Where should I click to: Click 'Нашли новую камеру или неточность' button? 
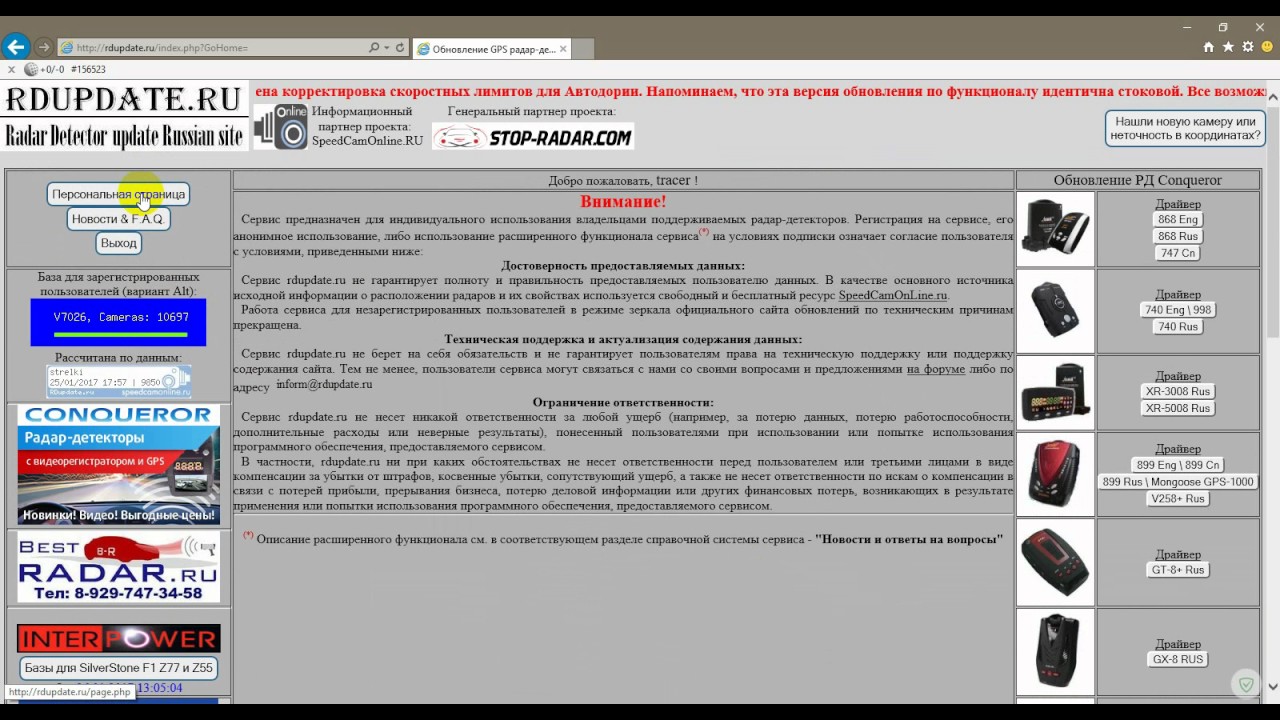(1185, 128)
